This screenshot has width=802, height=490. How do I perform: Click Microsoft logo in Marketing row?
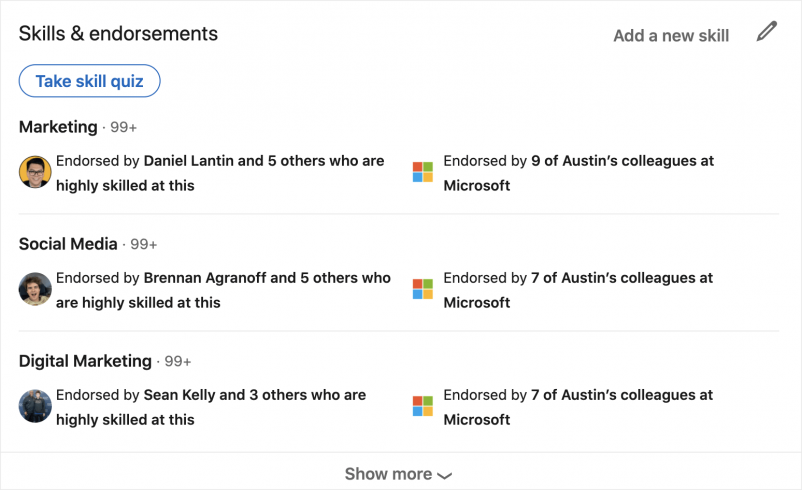click(x=423, y=172)
